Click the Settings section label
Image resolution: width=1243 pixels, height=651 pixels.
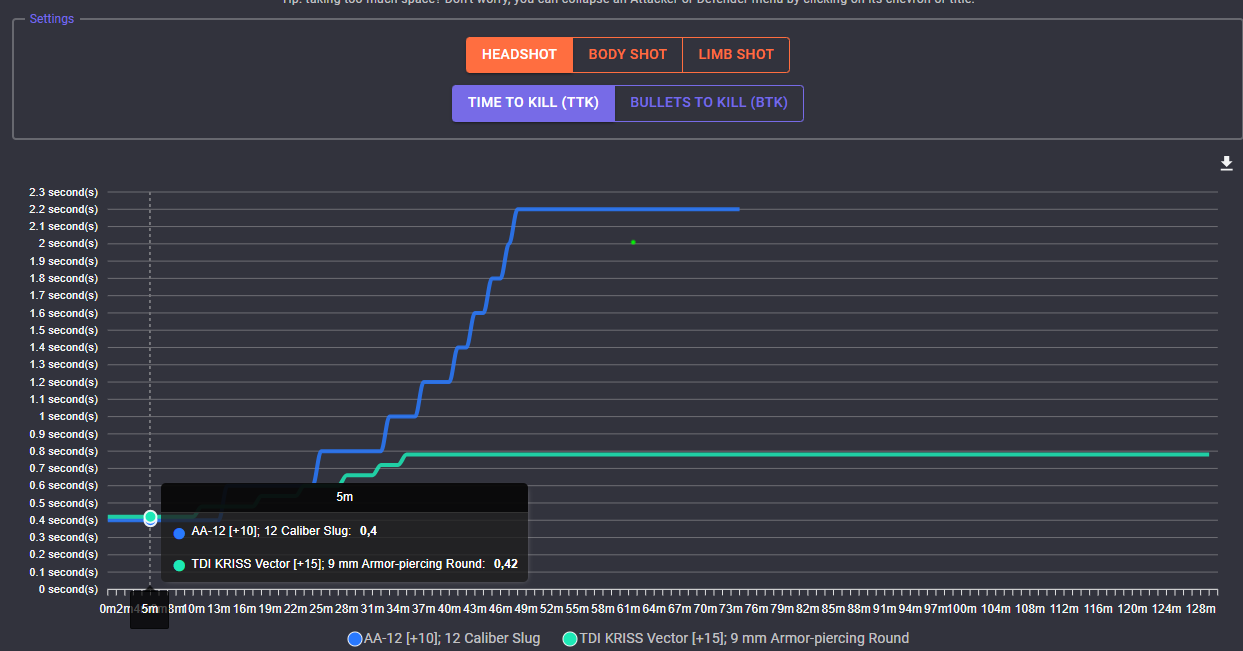click(x=52, y=19)
